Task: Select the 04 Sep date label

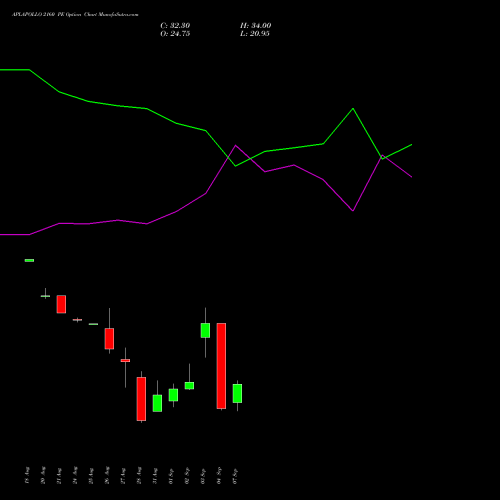Action: [x=219, y=476]
